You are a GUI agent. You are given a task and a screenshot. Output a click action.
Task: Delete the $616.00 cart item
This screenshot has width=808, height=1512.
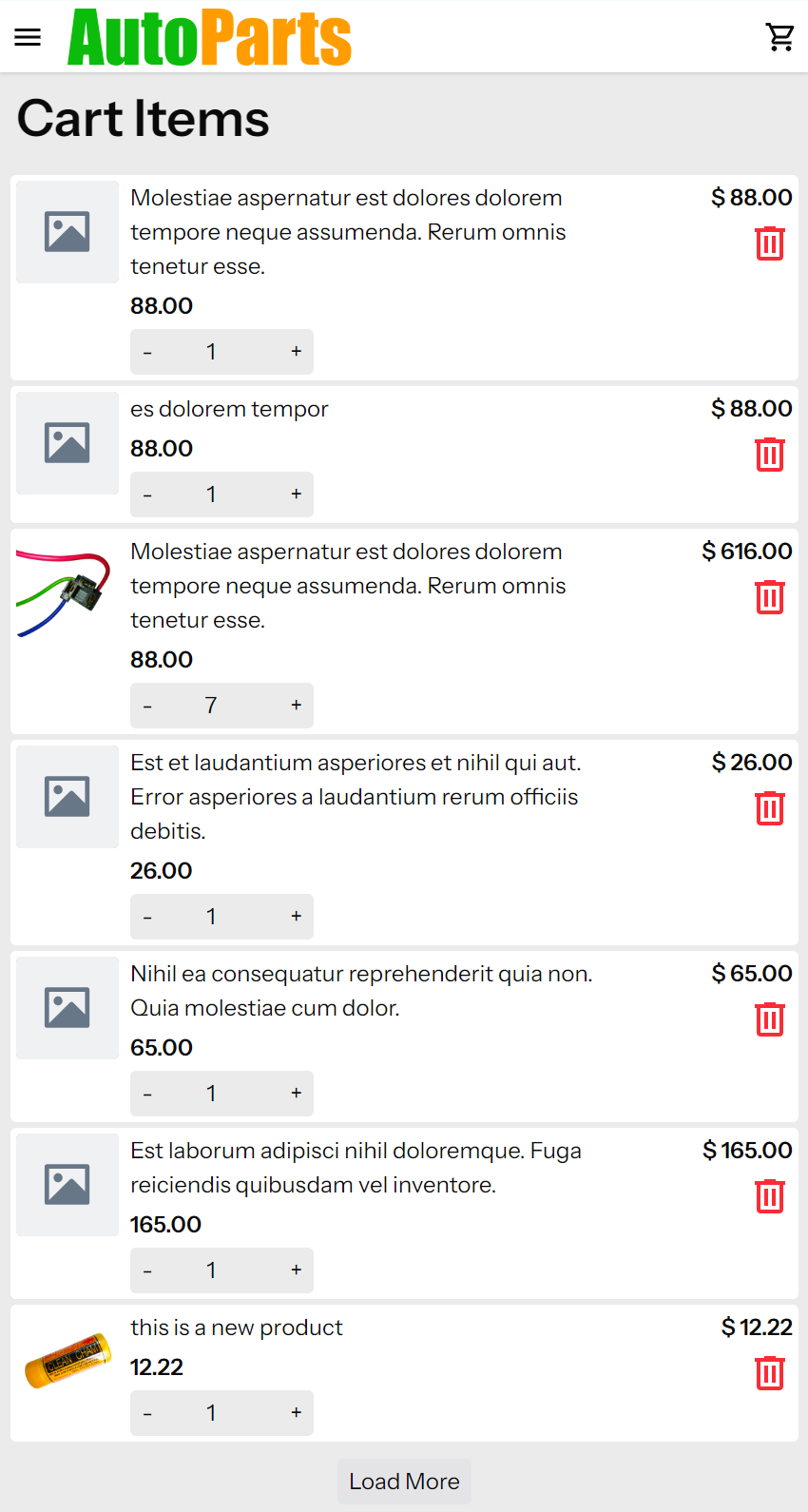point(769,597)
